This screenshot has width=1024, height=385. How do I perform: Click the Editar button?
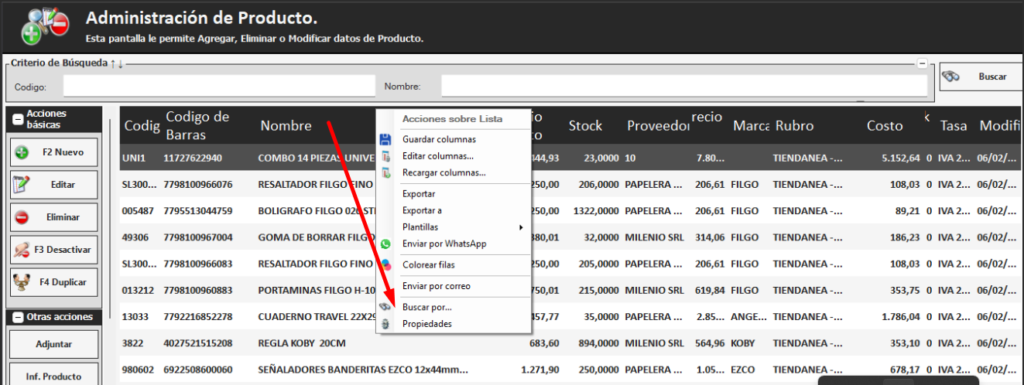click(x=54, y=185)
